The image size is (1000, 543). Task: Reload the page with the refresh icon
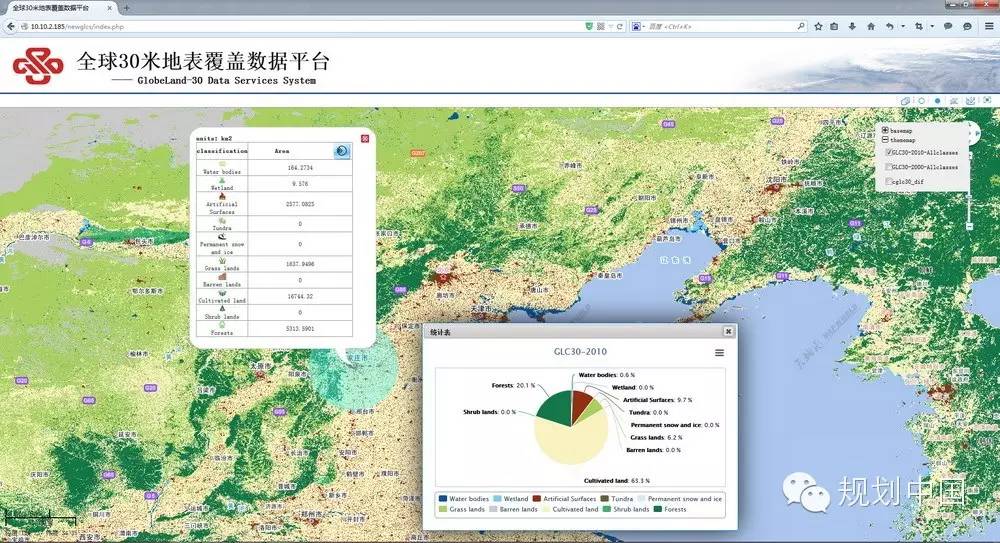point(619,26)
